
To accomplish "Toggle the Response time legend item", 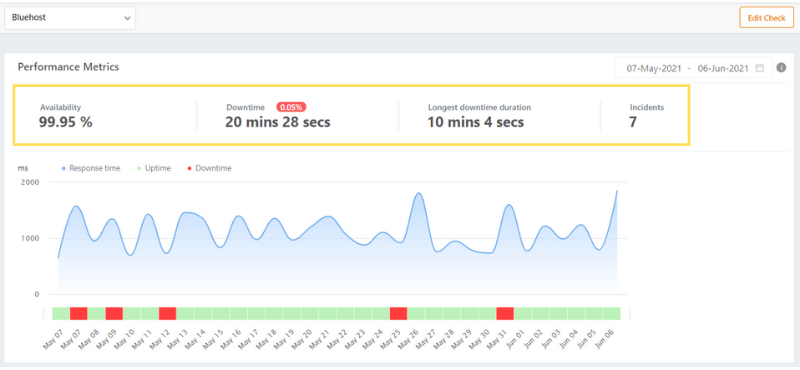I will pyautogui.click(x=91, y=168).
